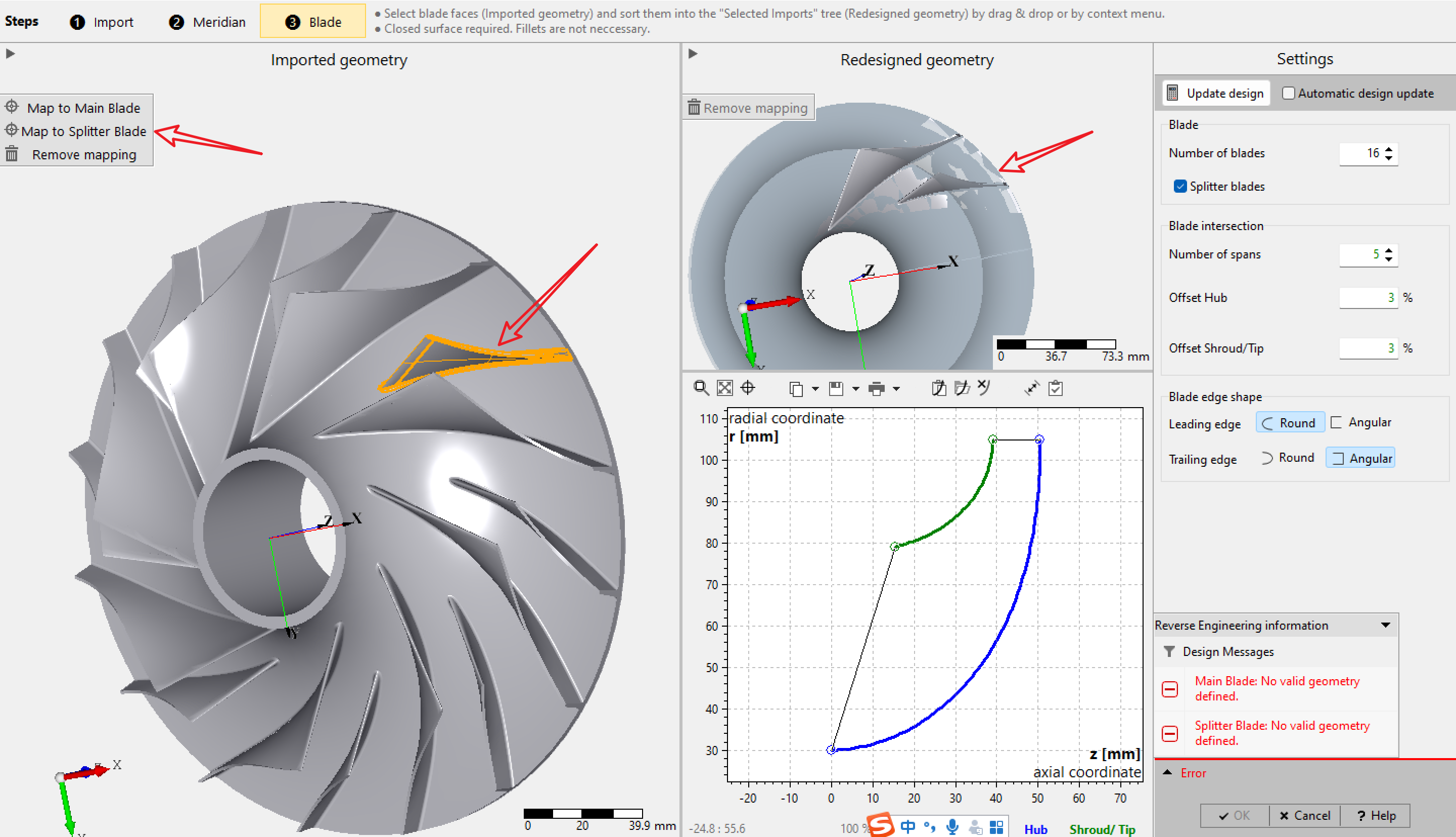Increase Number of blades stepper
This screenshot has height=837, width=1456.
pos(1389,150)
